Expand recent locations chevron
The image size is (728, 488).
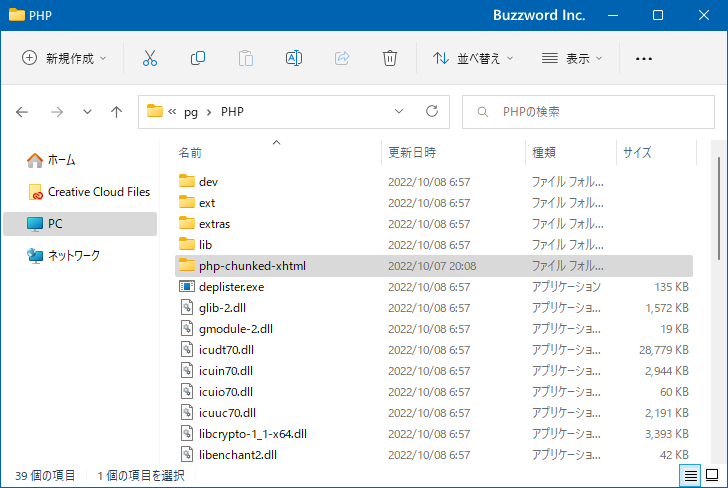click(87, 112)
